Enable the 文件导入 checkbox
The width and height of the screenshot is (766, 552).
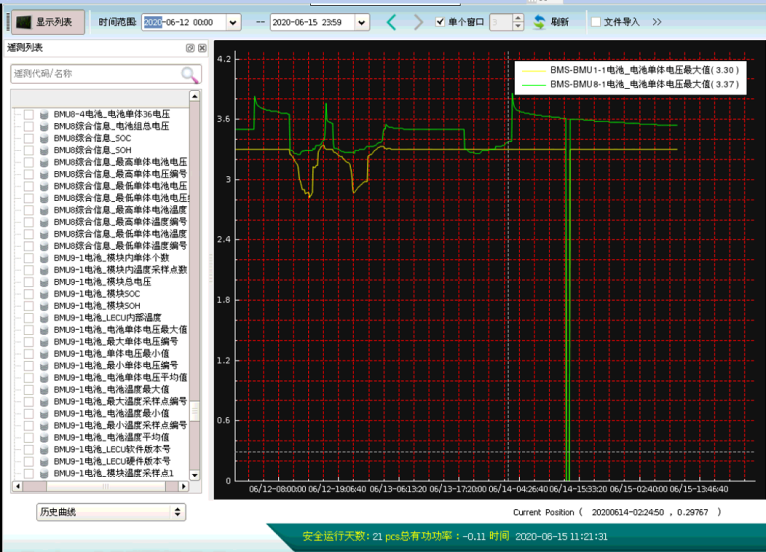coord(596,22)
